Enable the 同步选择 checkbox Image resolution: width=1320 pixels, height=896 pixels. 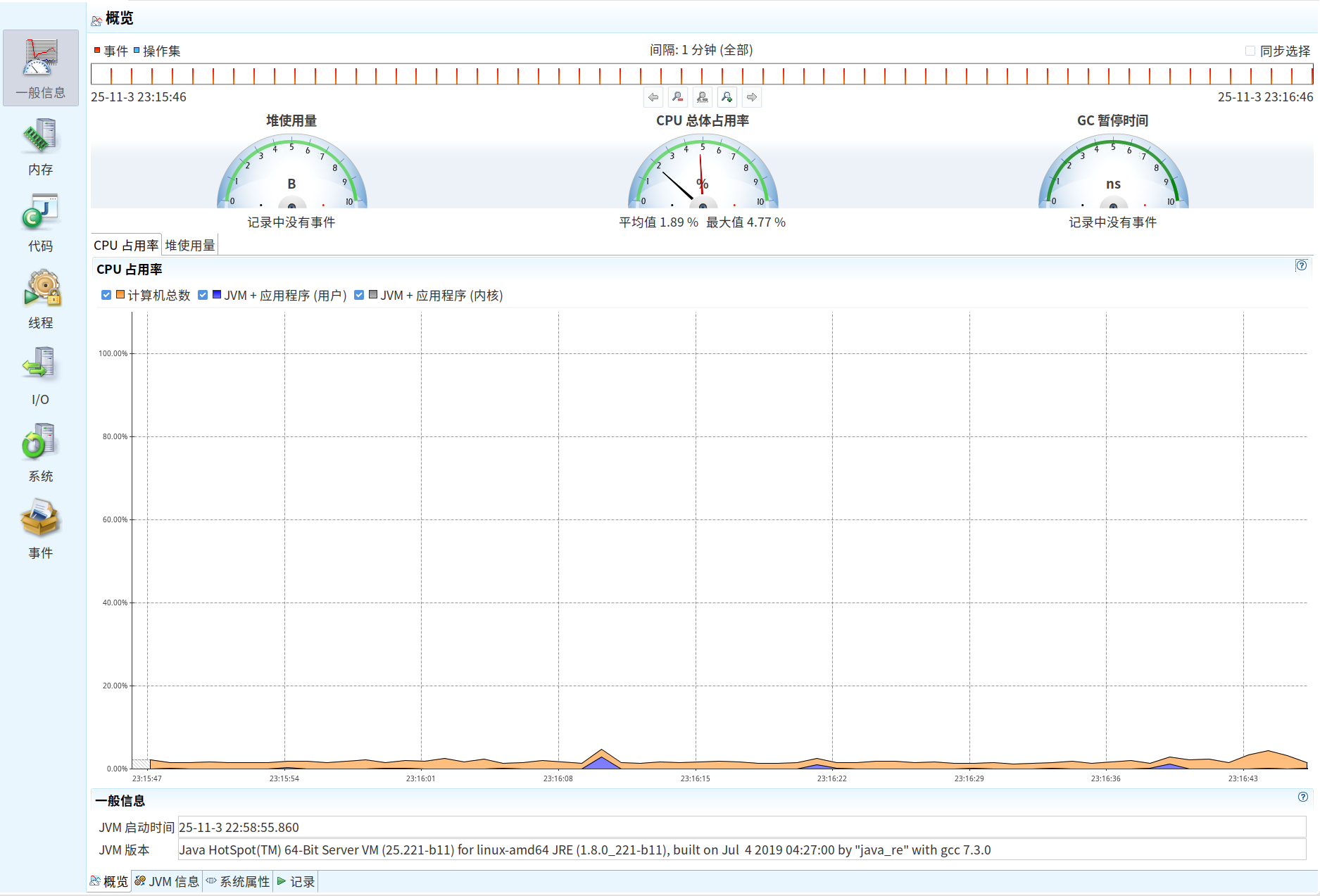1250,51
